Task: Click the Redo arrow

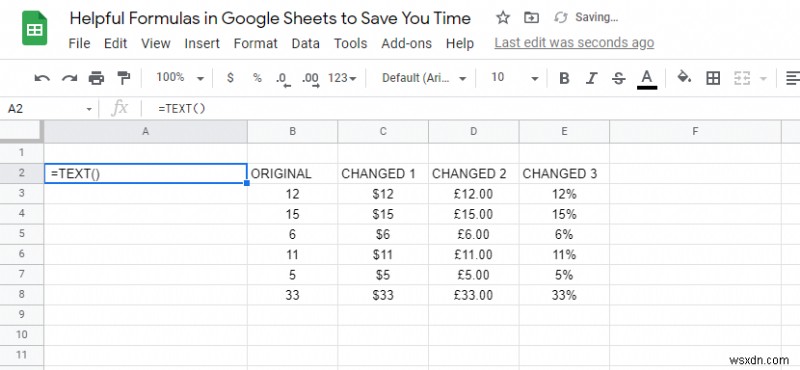Action: tap(69, 78)
